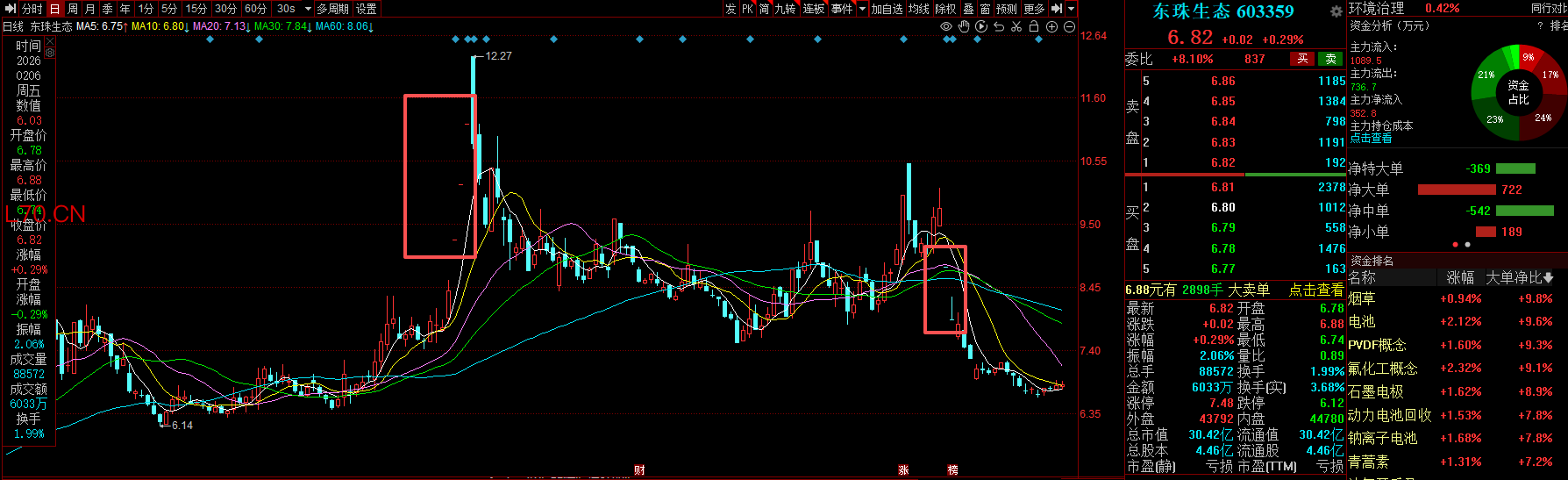
Task: Switch to 周 weekly period tab
Action: pos(73,9)
